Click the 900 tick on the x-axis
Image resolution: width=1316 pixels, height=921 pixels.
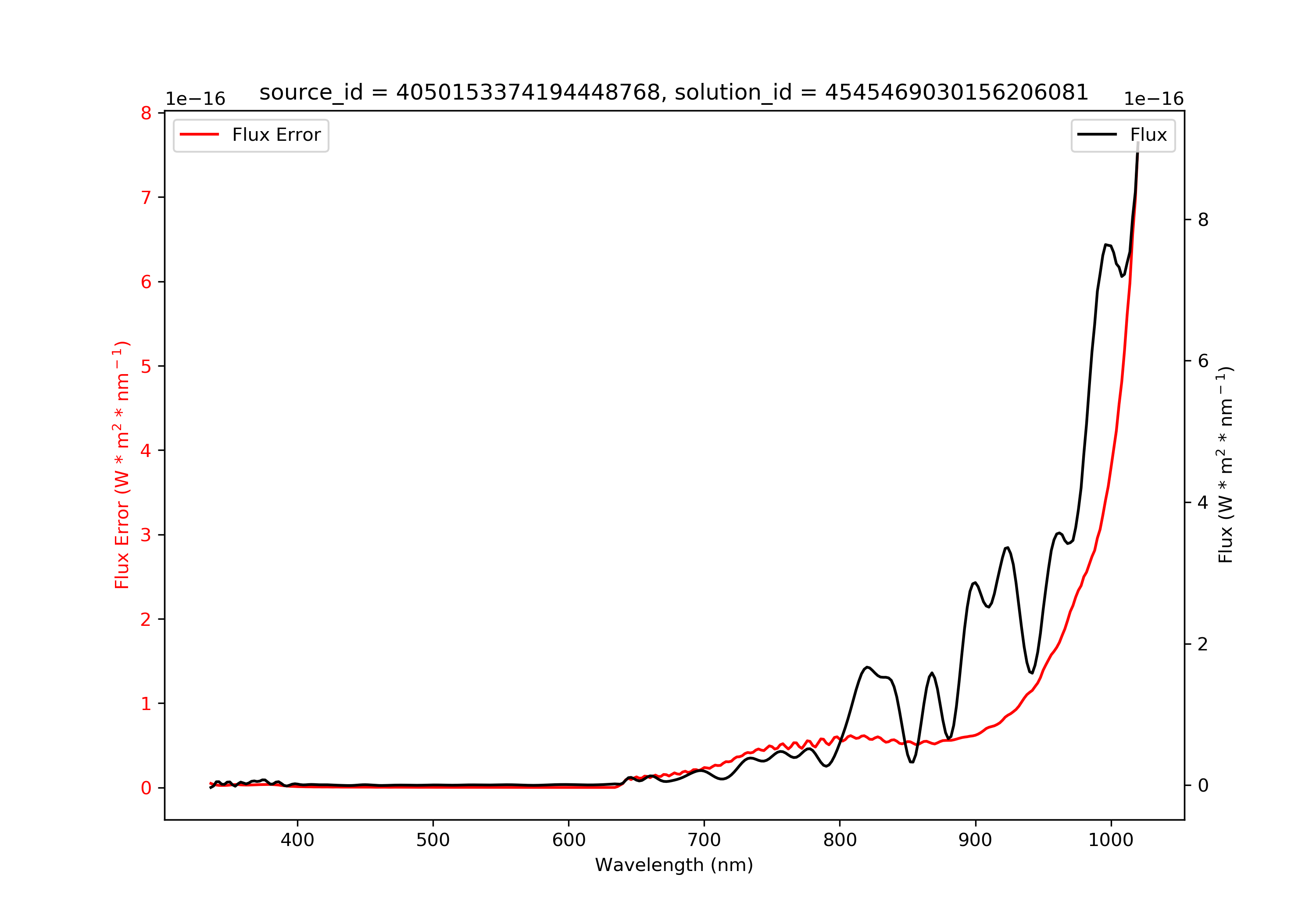click(975, 839)
